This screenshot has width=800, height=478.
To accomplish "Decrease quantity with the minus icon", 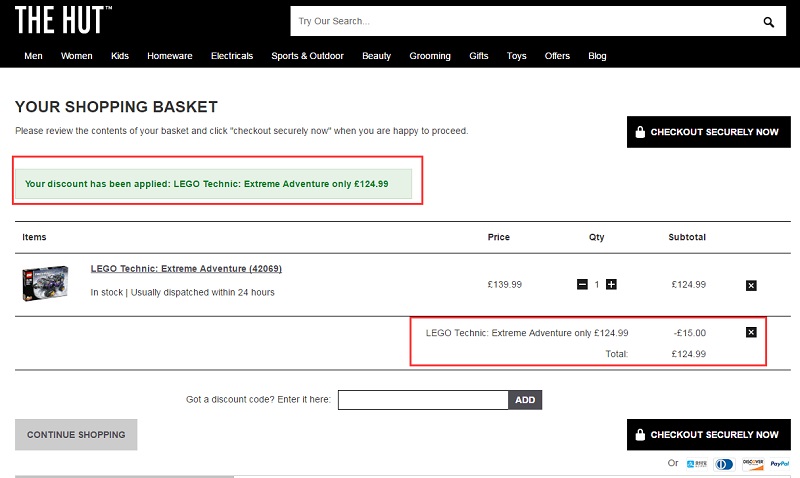I will [582, 285].
